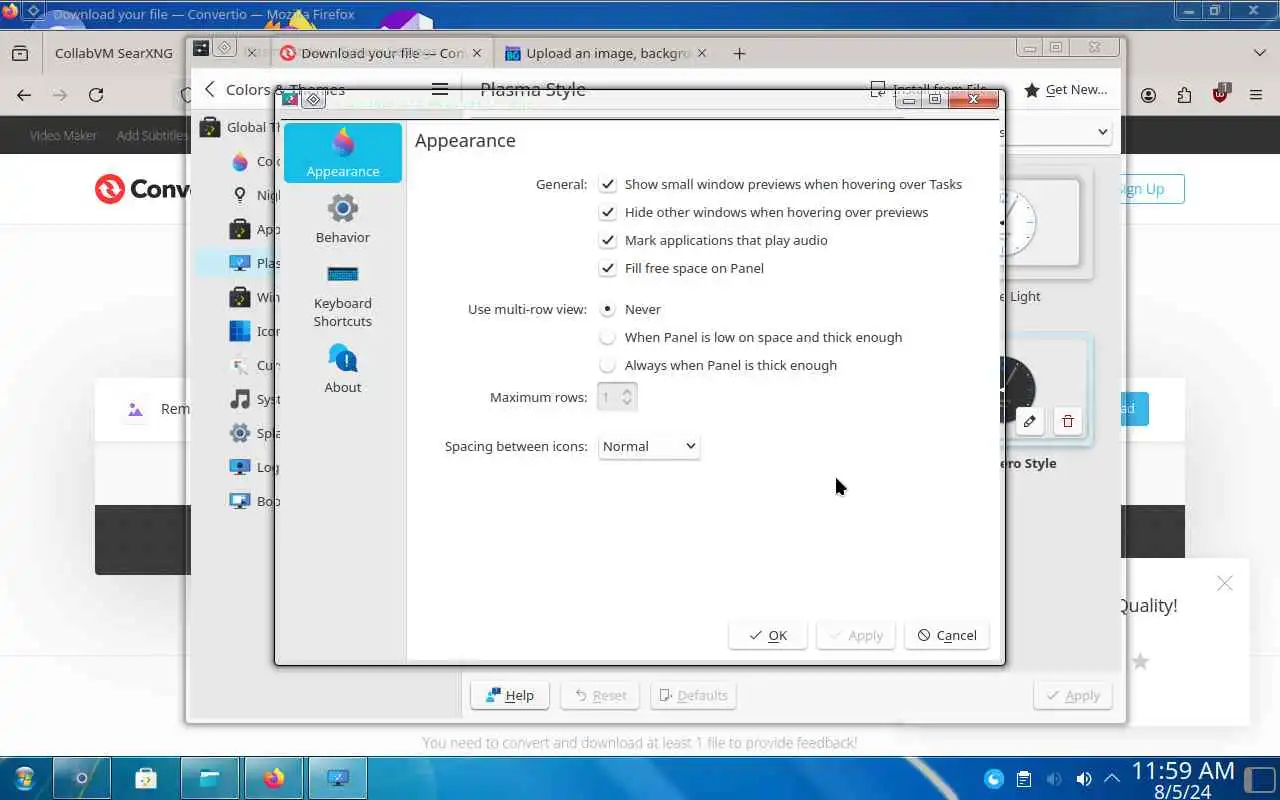Open the file manager taskbar icon
Image resolution: width=1280 pixels, height=800 pixels.
[x=210, y=778]
